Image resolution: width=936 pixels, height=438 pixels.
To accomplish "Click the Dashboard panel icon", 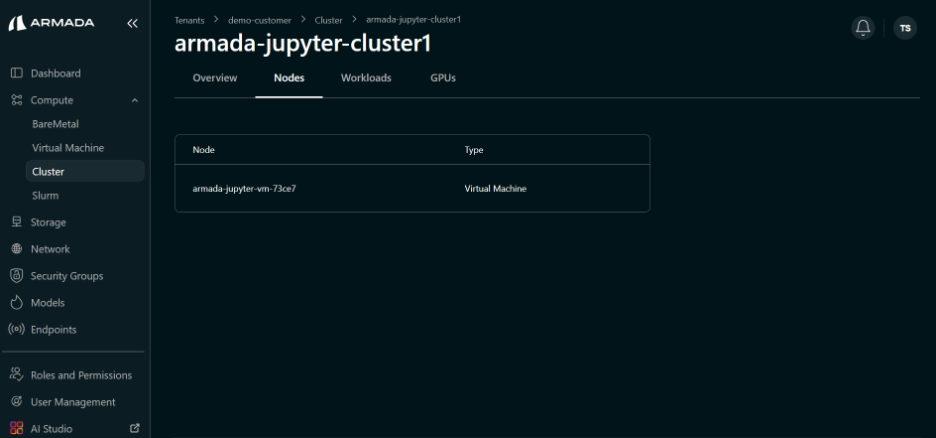I will click(17, 73).
